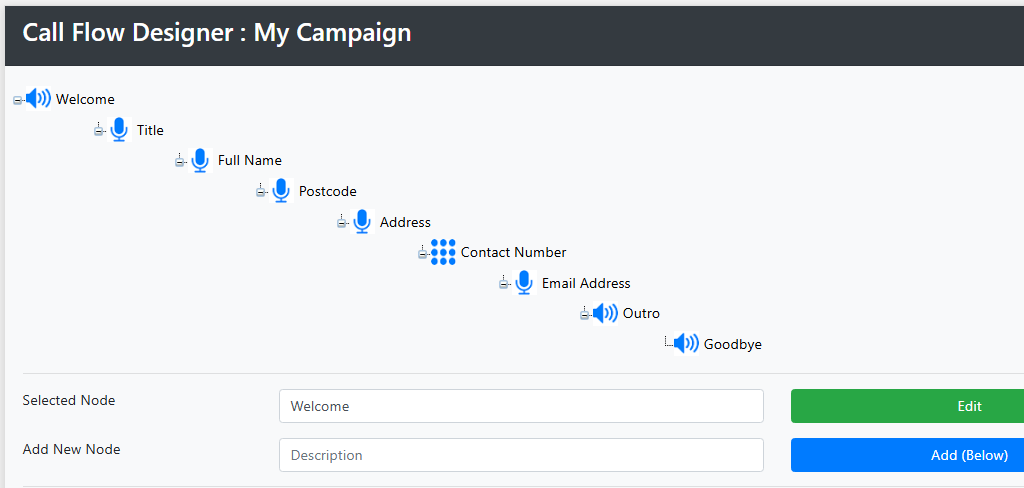This screenshot has height=488, width=1024.
Task: Collapse the Welcome tree node
Action: [18, 100]
